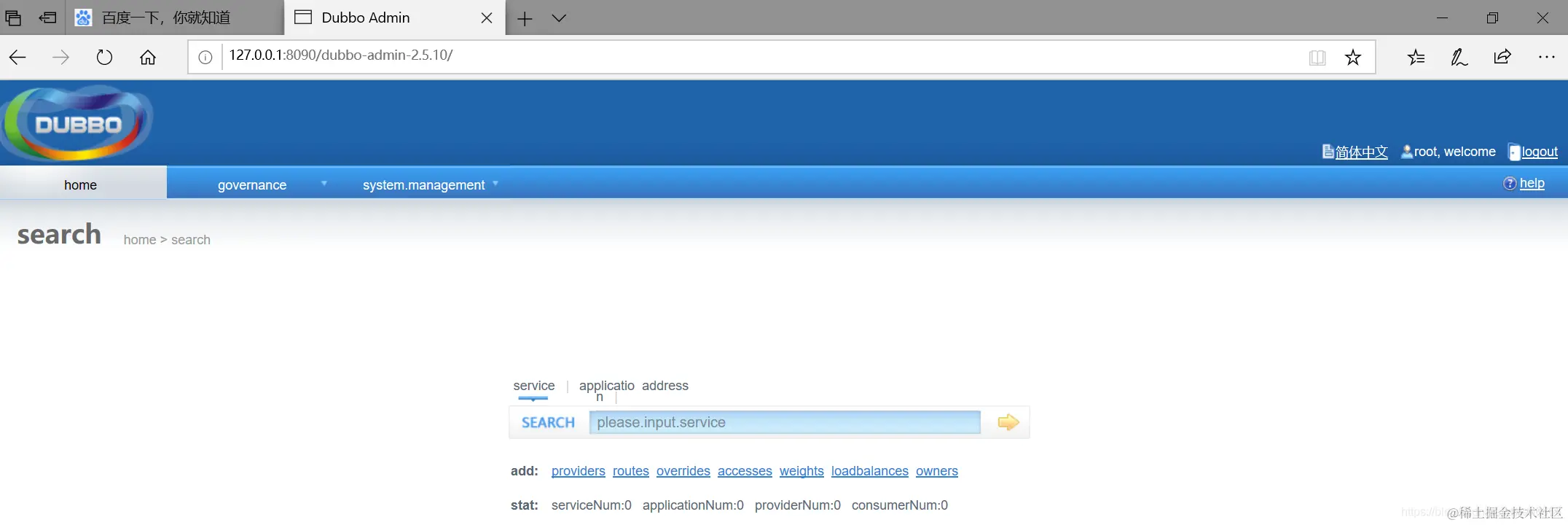
Task: Click serviceNum:0 stat text
Action: coord(592,505)
